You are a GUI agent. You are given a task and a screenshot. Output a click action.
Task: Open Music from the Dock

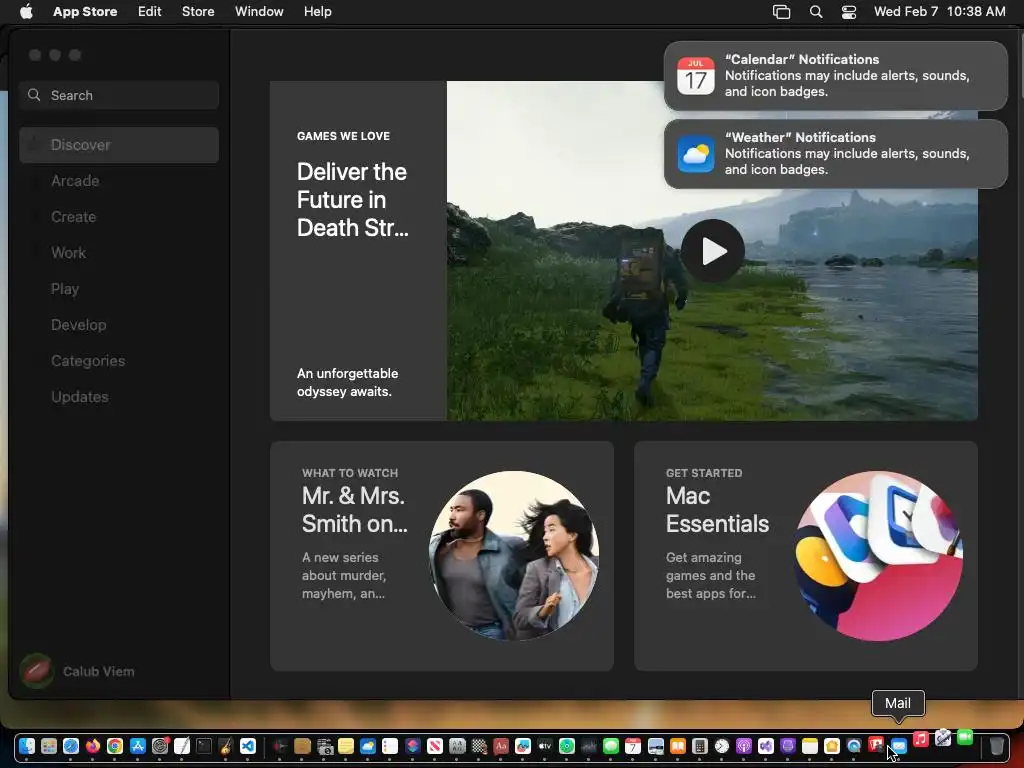tap(921, 739)
